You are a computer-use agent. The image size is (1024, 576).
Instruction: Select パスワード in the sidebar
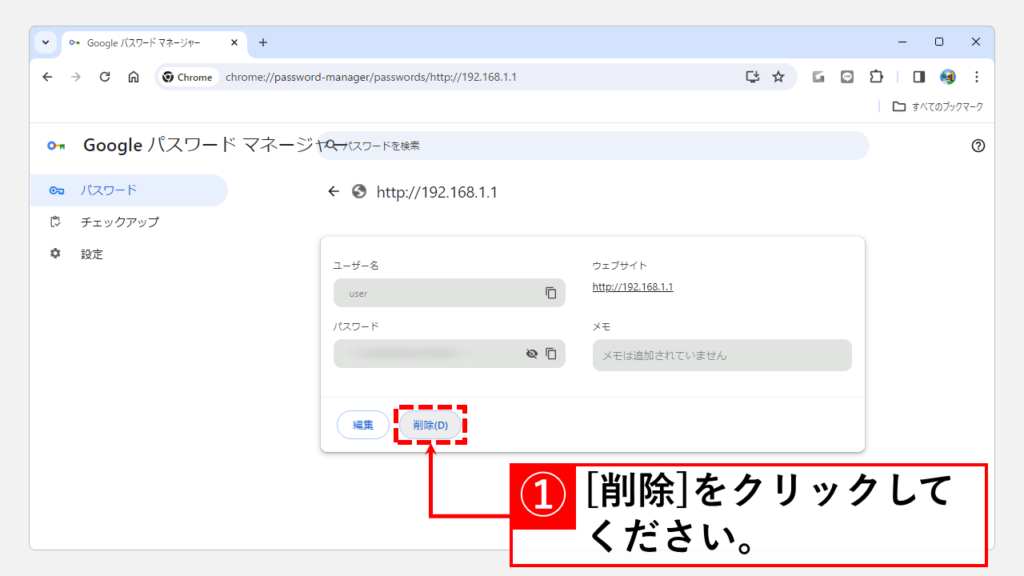(x=108, y=190)
